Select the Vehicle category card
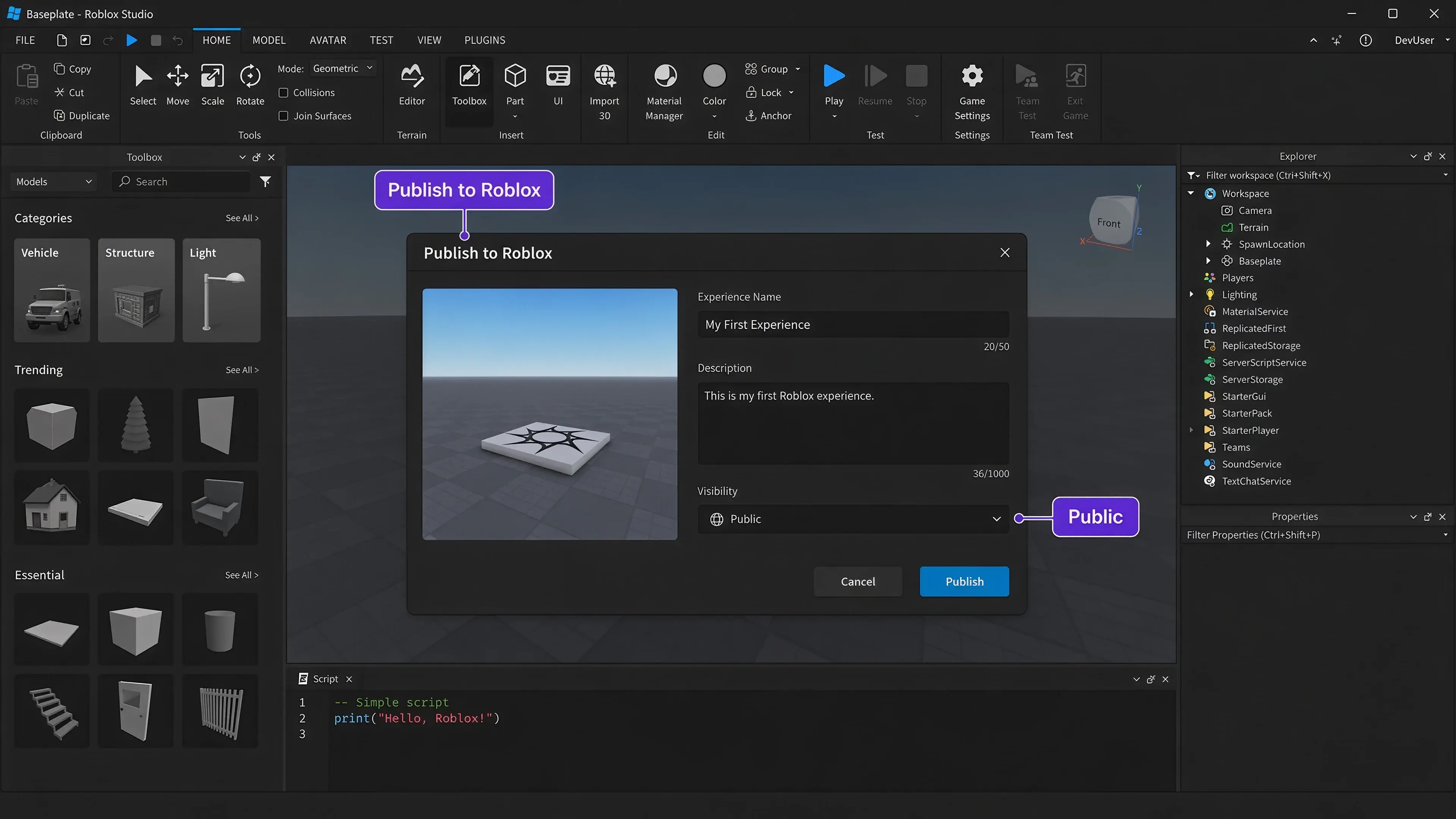Viewport: 1456px width, 819px height. coord(52,290)
